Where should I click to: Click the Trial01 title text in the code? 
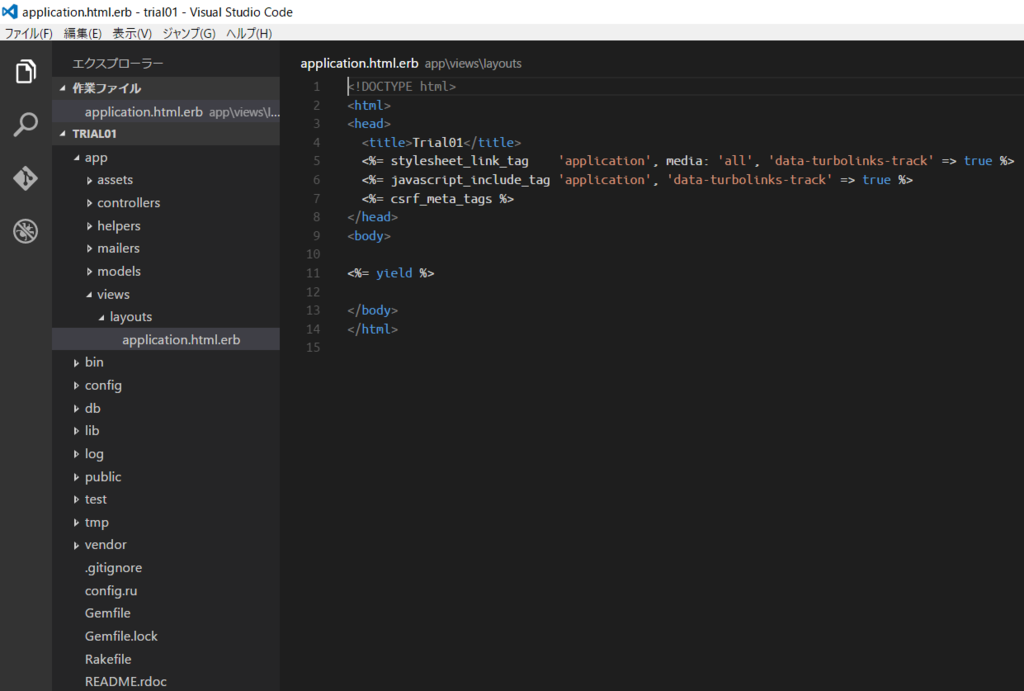pos(438,142)
